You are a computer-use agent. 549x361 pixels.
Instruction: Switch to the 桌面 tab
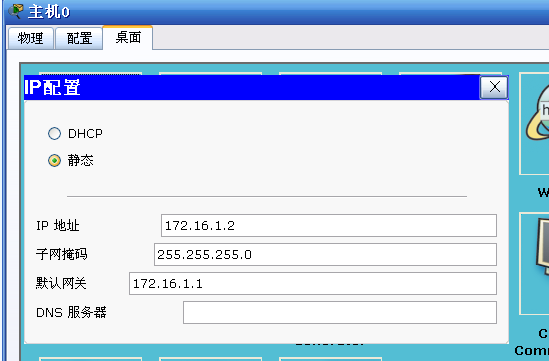click(128, 37)
